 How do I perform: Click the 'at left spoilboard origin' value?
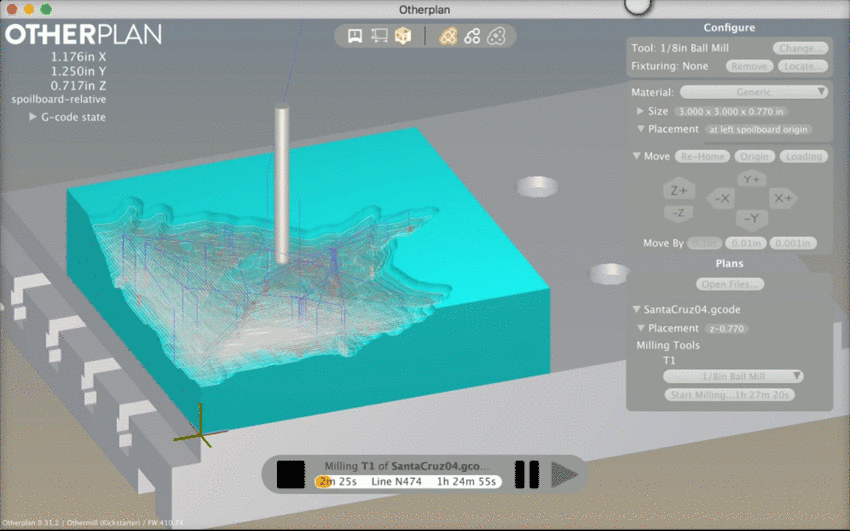[758, 129]
